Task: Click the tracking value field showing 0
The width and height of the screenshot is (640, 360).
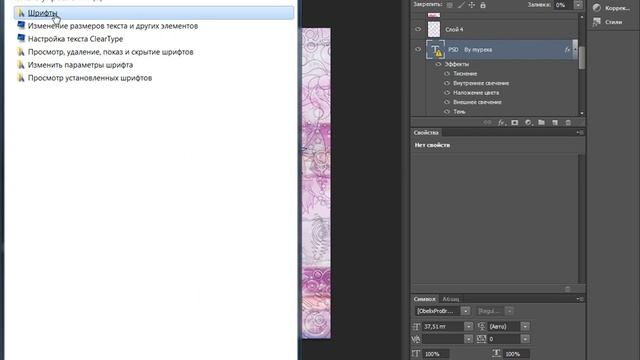Action: coord(504,339)
